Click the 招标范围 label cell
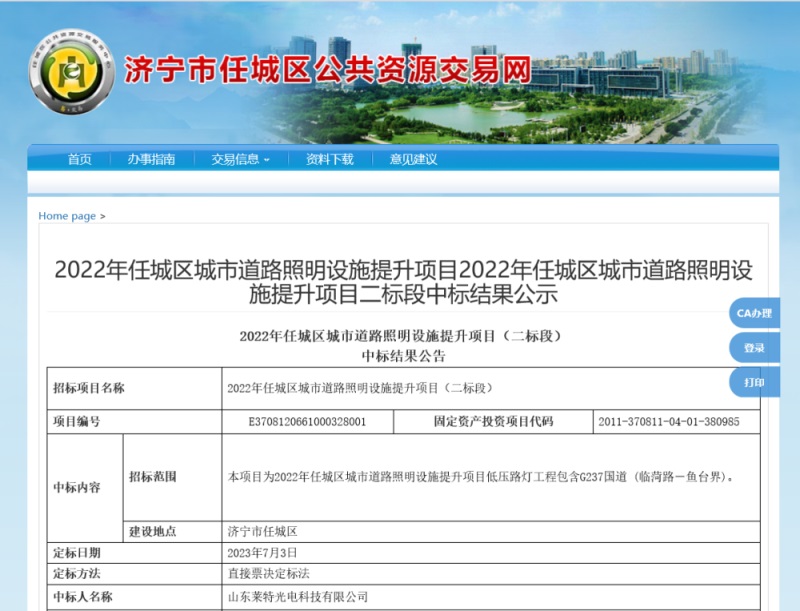This screenshot has width=800, height=611. click(x=172, y=477)
